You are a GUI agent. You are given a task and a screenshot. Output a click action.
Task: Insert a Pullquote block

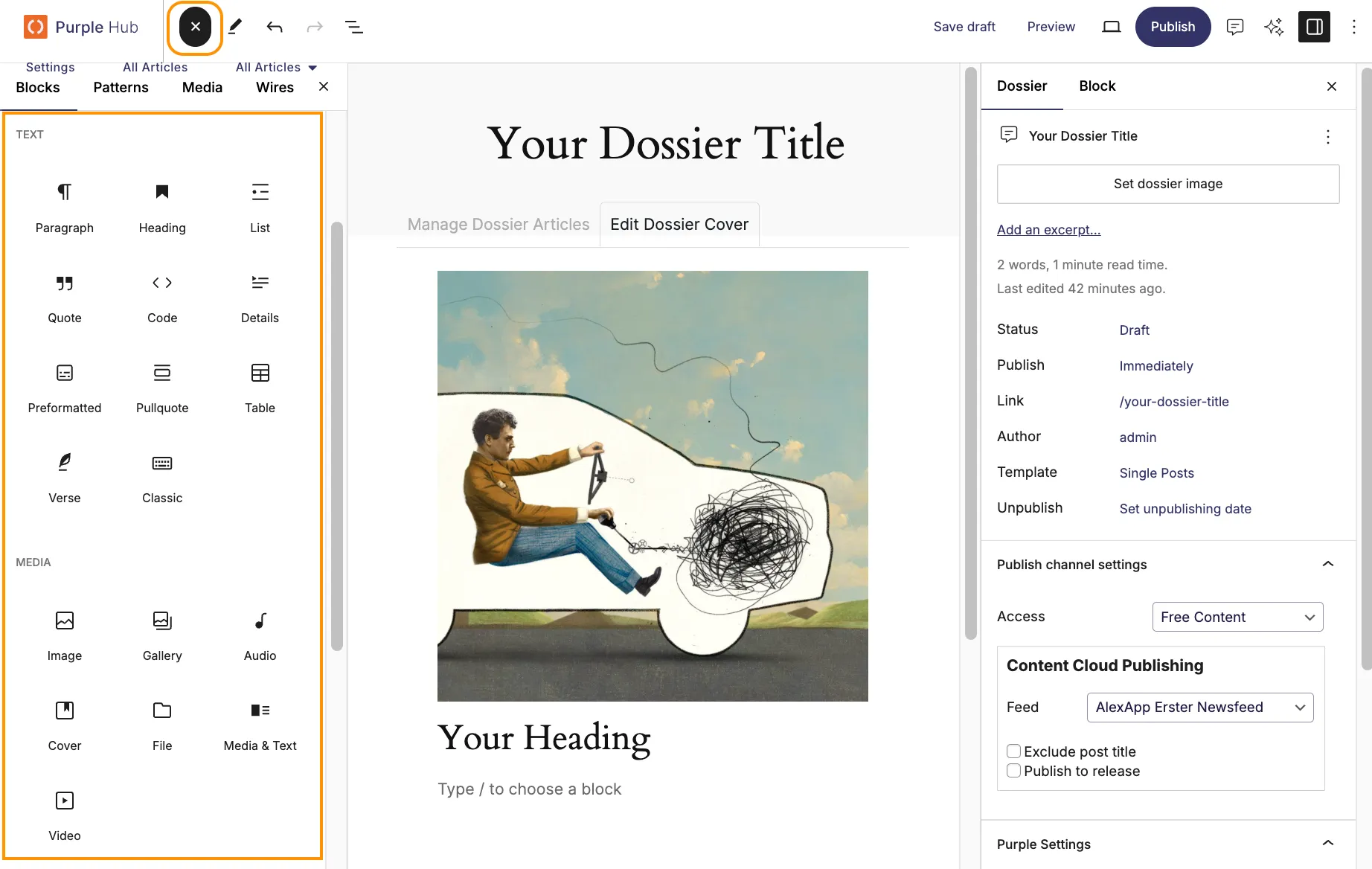(162, 388)
